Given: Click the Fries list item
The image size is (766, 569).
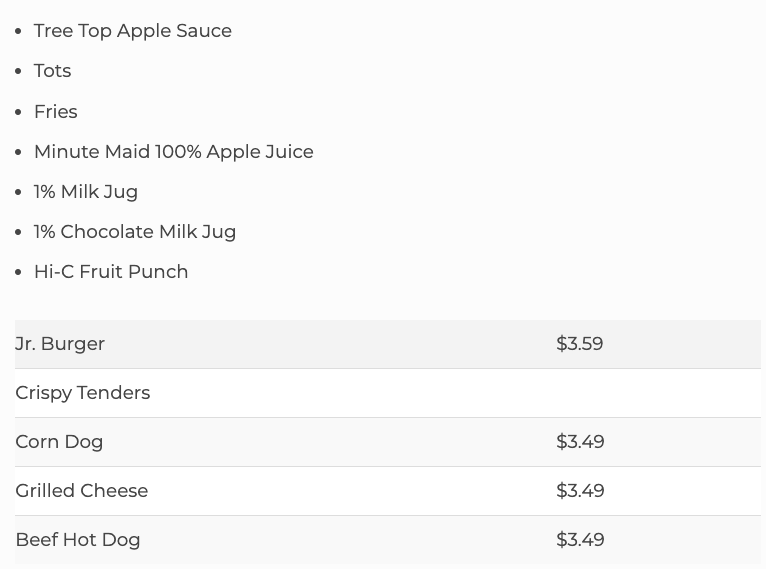Looking at the screenshot, I should pyautogui.click(x=55, y=112).
